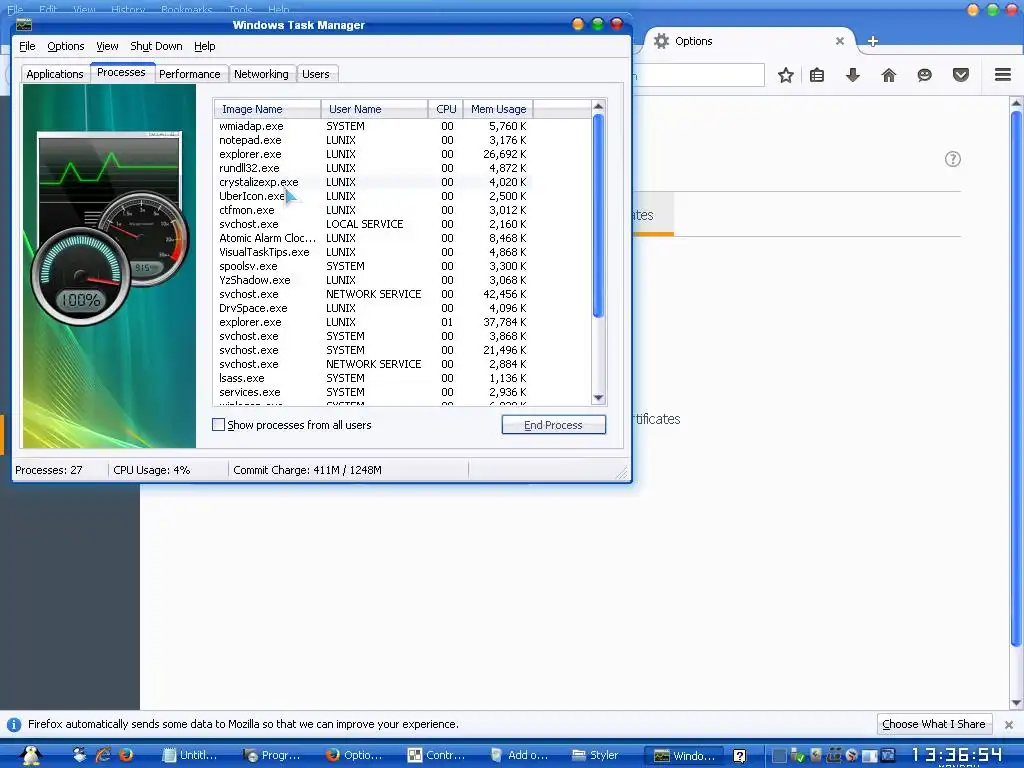Switch to the Styler taskbar button
This screenshot has width=1024, height=768.
(x=595, y=756)
